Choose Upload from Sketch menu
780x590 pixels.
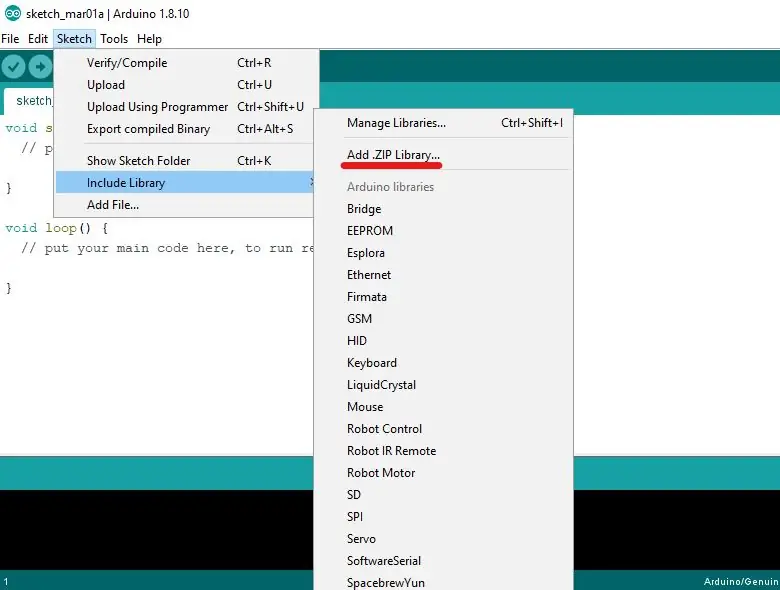tap(186, 85)
